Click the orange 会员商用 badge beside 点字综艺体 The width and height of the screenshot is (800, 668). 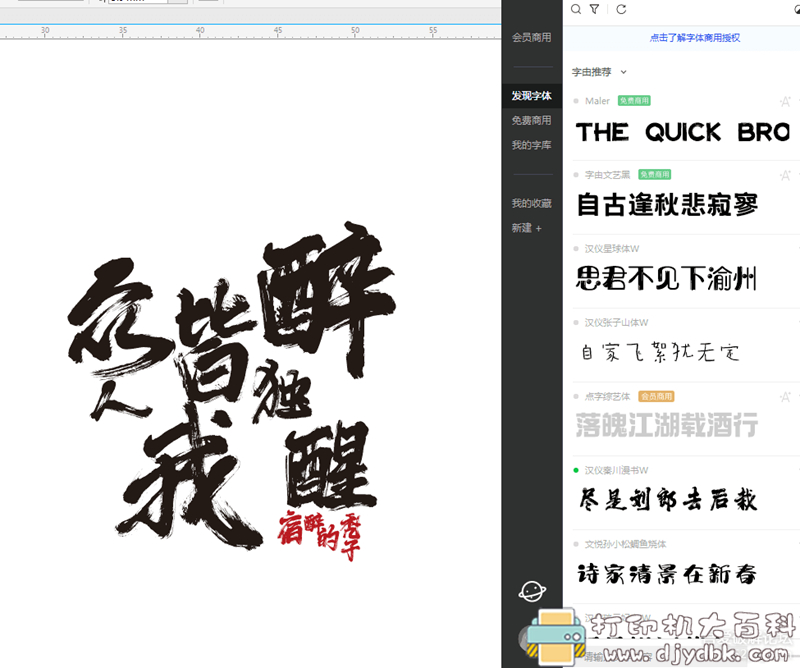(656, 397)
